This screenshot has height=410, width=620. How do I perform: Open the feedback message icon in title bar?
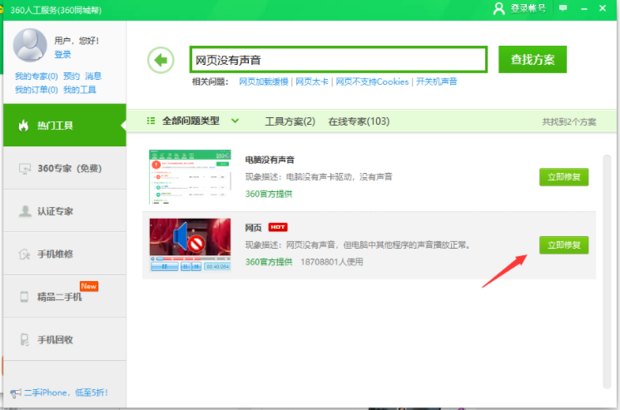[563, 8]
